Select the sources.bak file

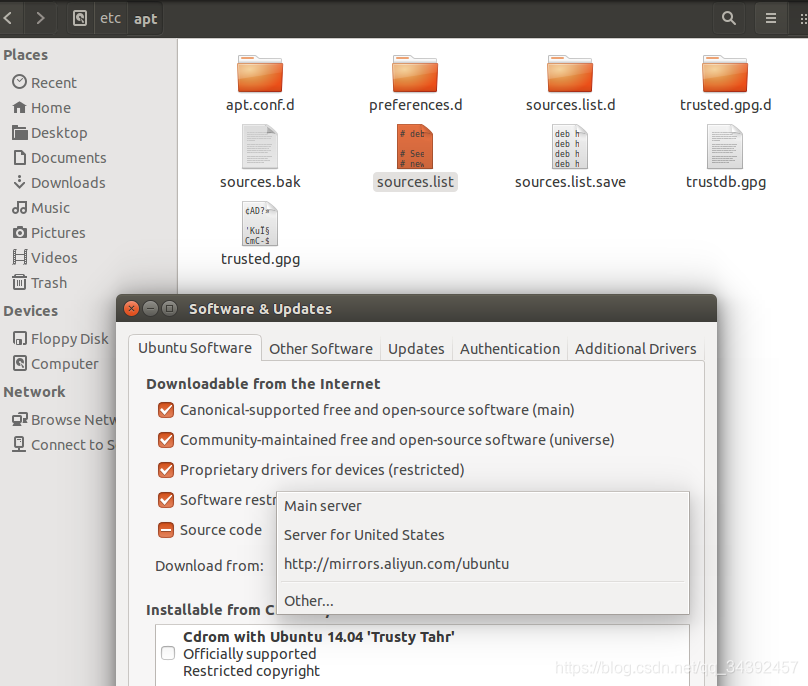[x=260, y=158]
